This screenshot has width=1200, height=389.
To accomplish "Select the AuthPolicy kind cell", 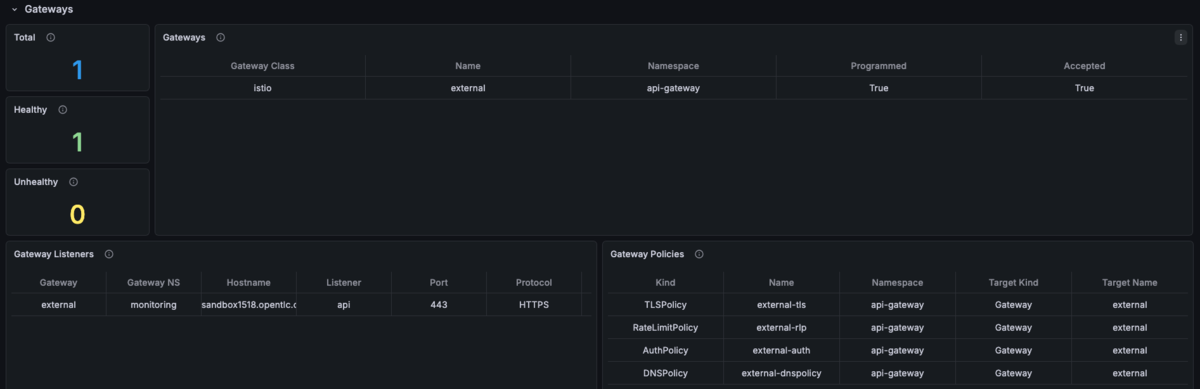I will [x=665, y=350].
